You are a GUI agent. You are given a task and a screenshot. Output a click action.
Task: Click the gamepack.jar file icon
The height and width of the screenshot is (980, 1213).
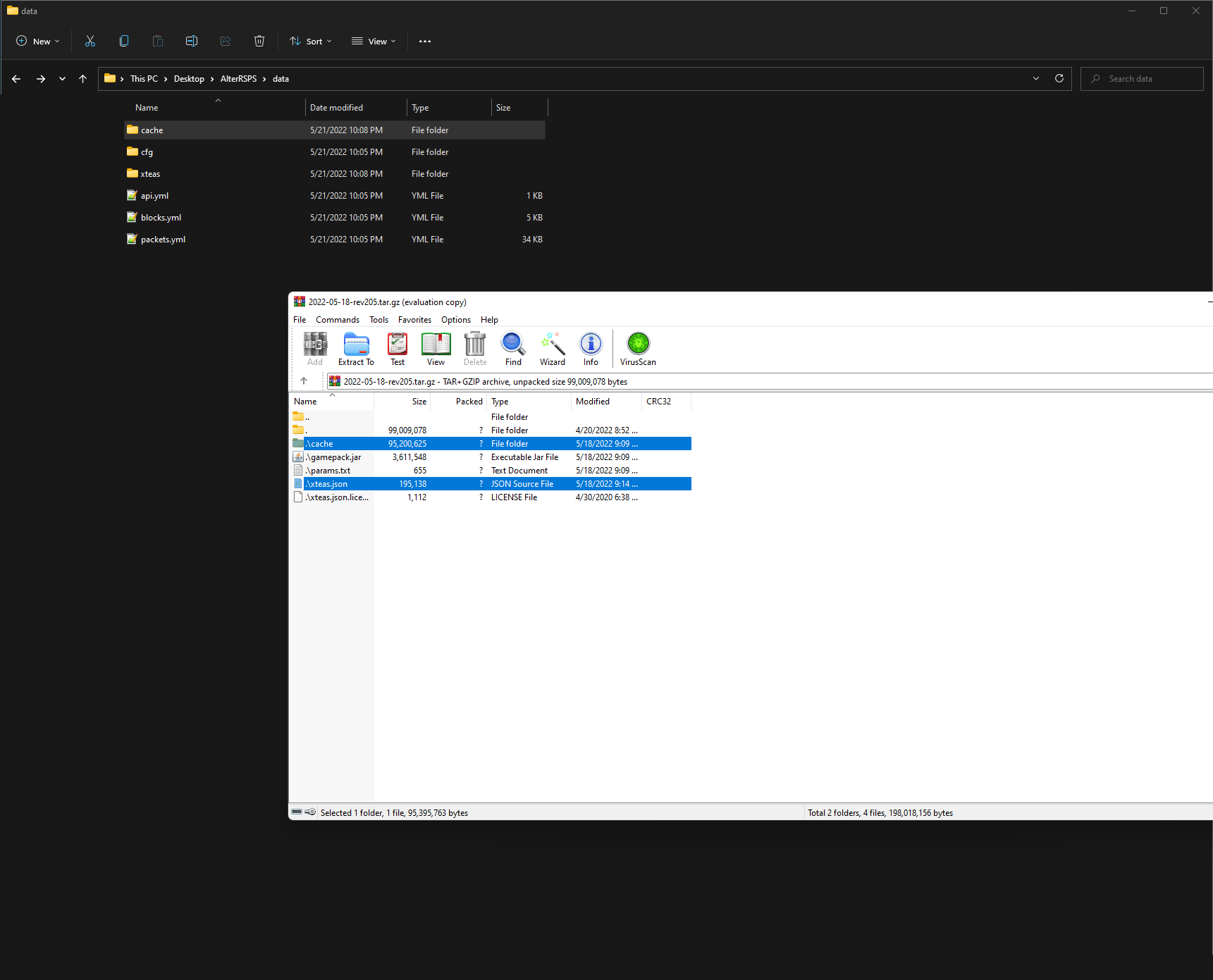pyautogui.click(x=298, y=457)
